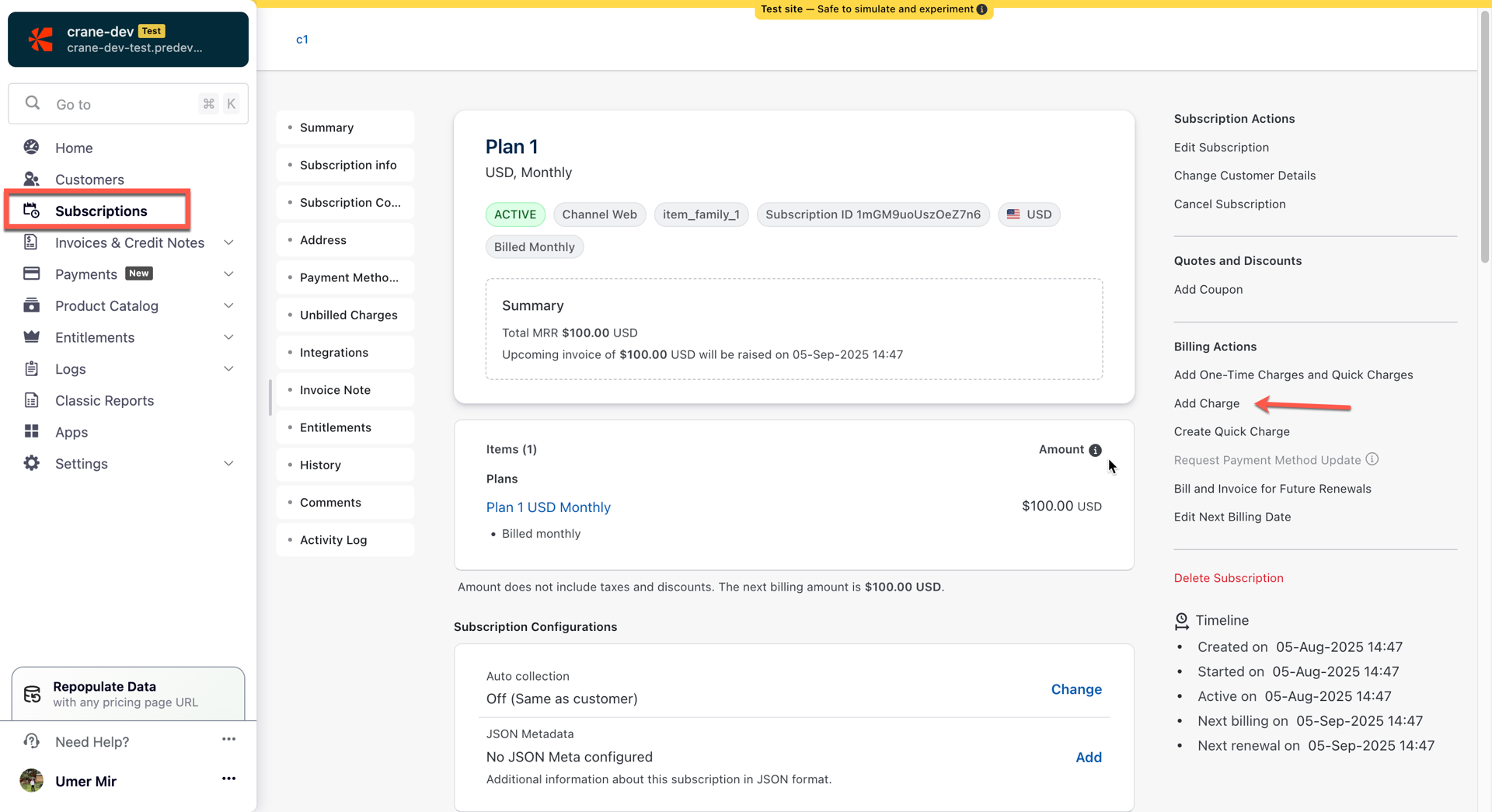1492x812 pixels.
Task: Open Customers via its people icon
Action: pyautogui.click(x=31, y=179)
